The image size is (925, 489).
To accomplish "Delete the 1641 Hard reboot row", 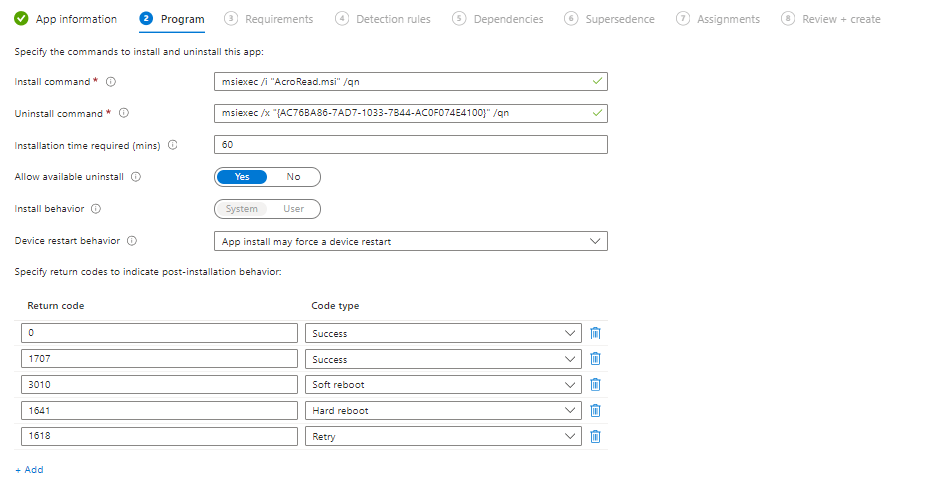I will coord(595,410).
